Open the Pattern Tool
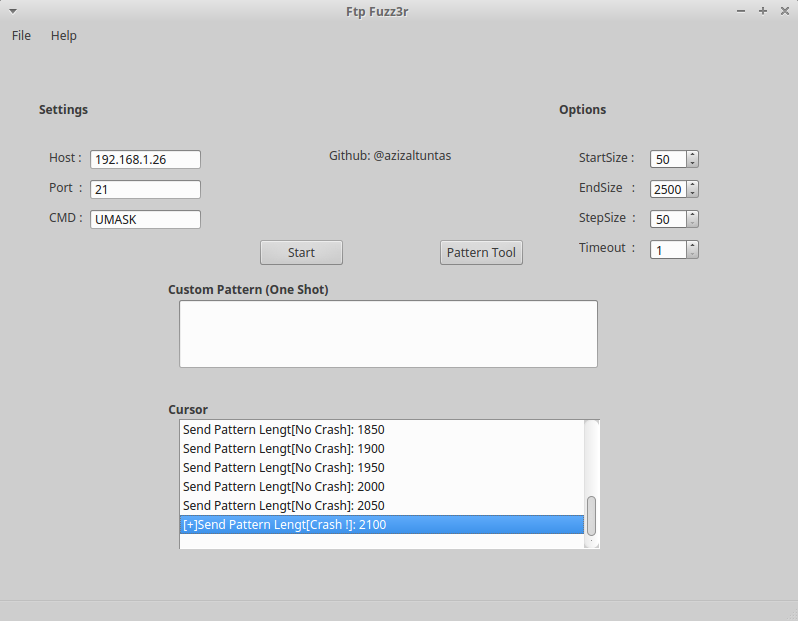 [x=481, y=252]
